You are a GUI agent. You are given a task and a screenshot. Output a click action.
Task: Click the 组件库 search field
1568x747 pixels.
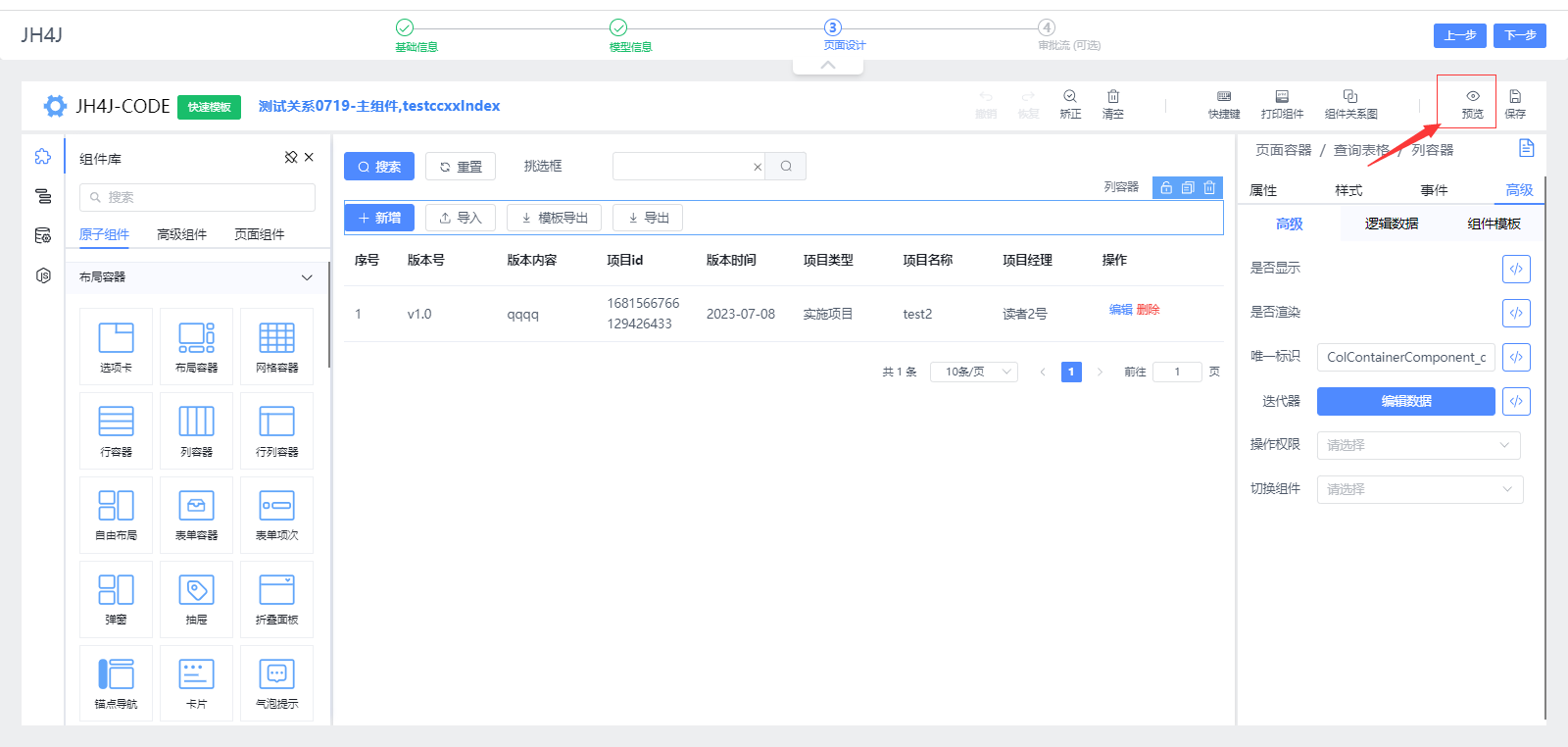pos(197,197)
